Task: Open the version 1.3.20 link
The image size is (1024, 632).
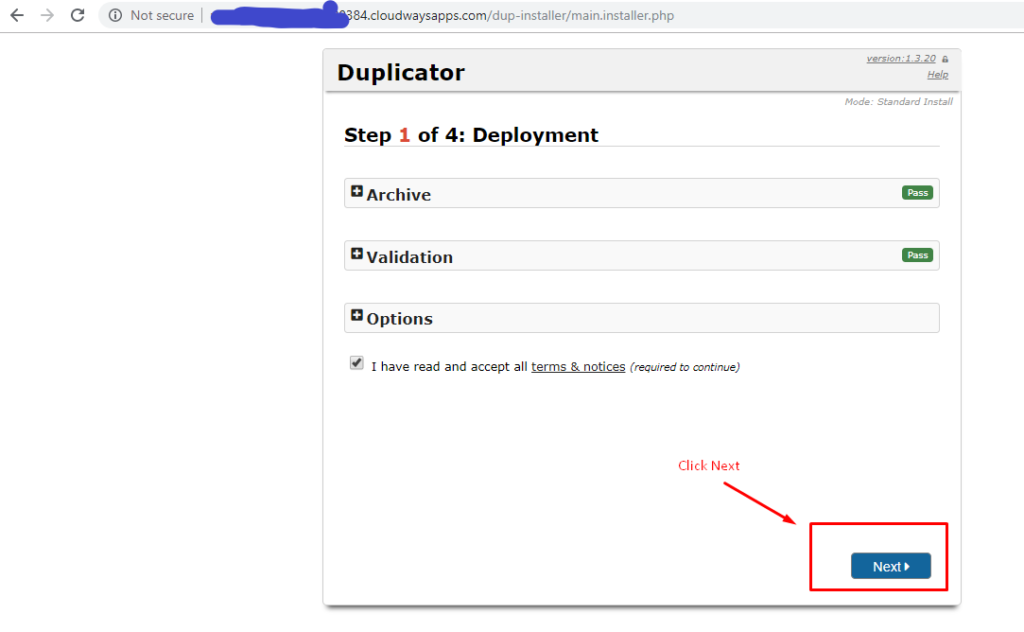Action: point(901,59)
